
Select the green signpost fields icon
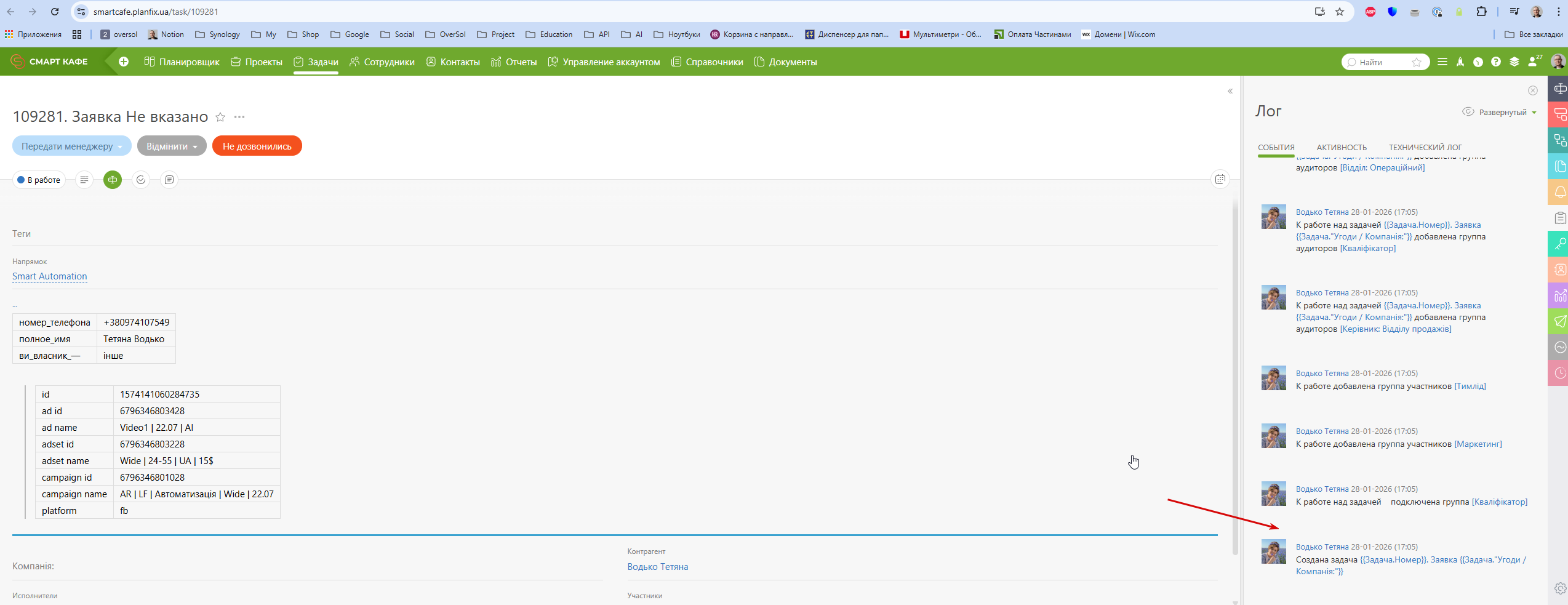click(x=113, y=180)
